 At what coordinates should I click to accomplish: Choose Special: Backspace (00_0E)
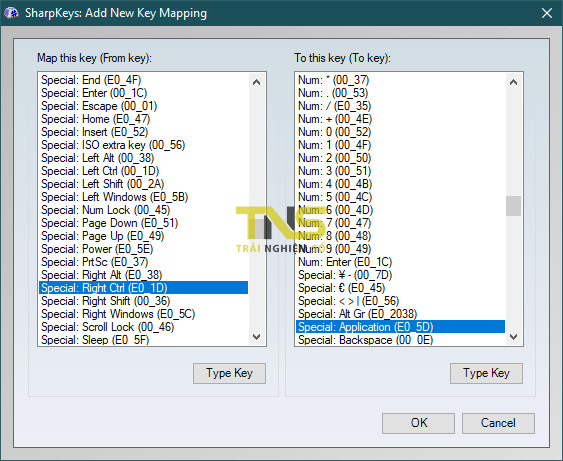point(400,339)
